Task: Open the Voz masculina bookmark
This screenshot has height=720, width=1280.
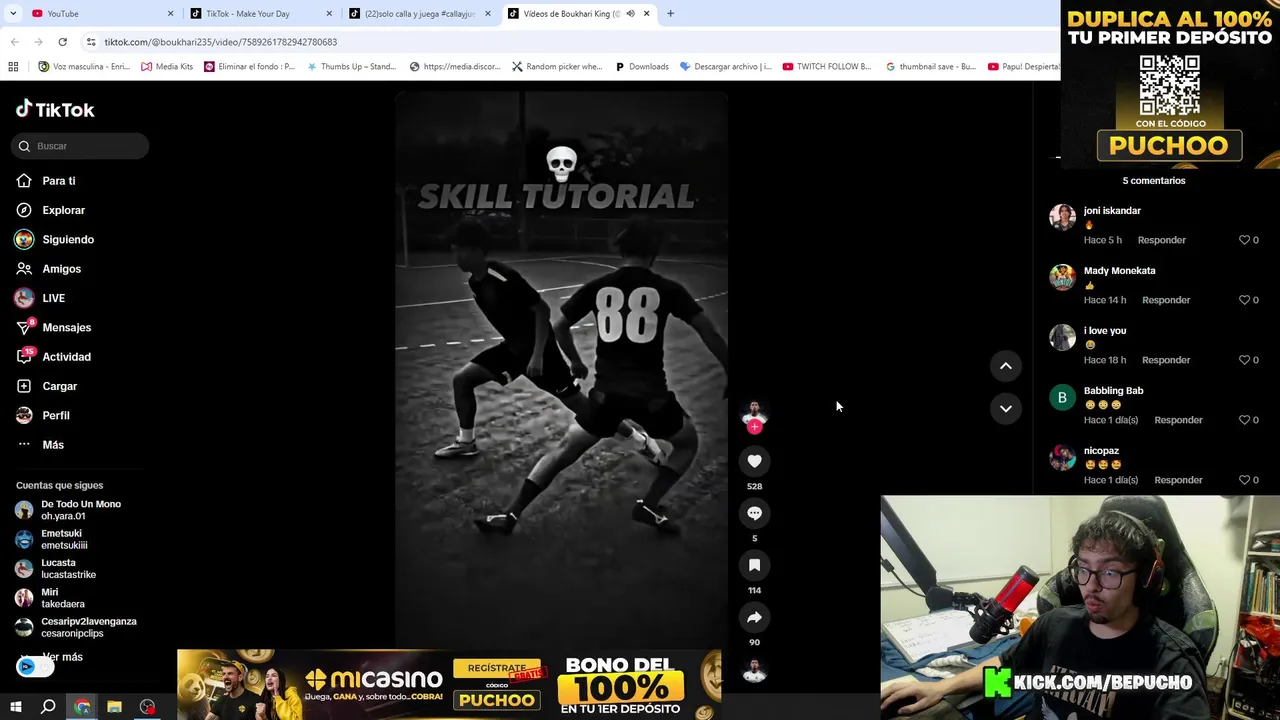Action: click(84, 66)
